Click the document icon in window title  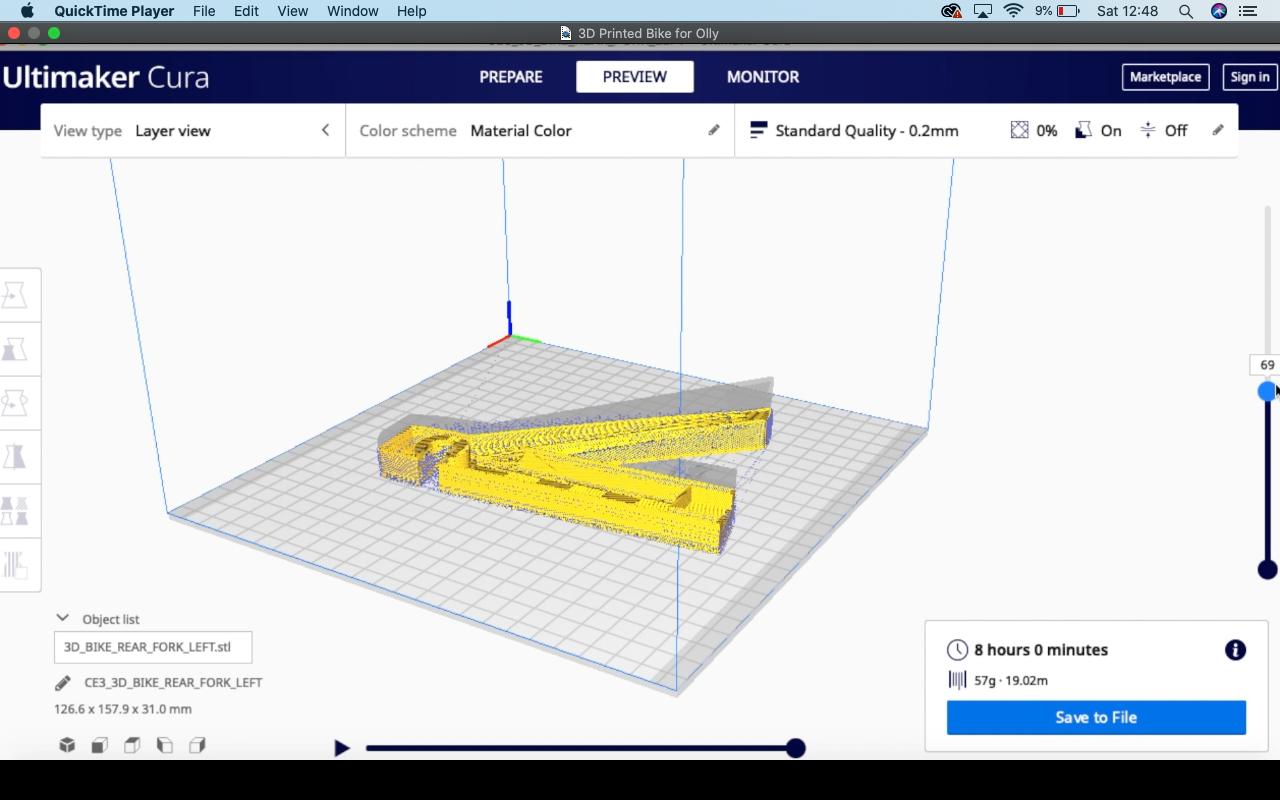pos(566,33)
